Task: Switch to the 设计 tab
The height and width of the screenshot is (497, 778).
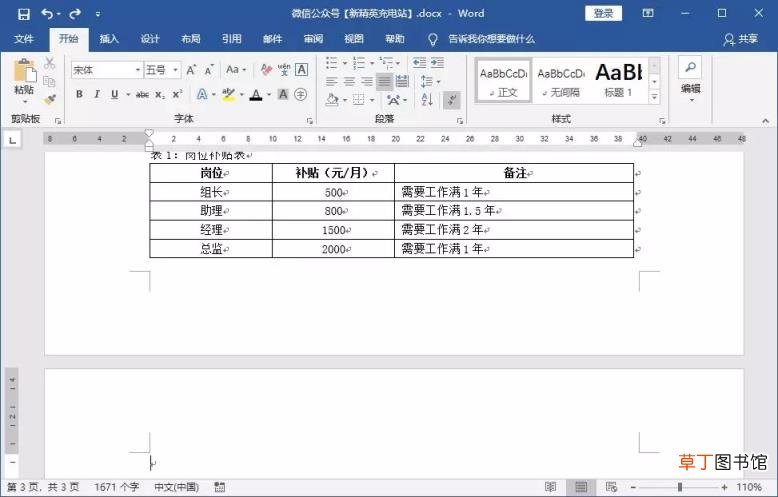Action: pos(150,39)
